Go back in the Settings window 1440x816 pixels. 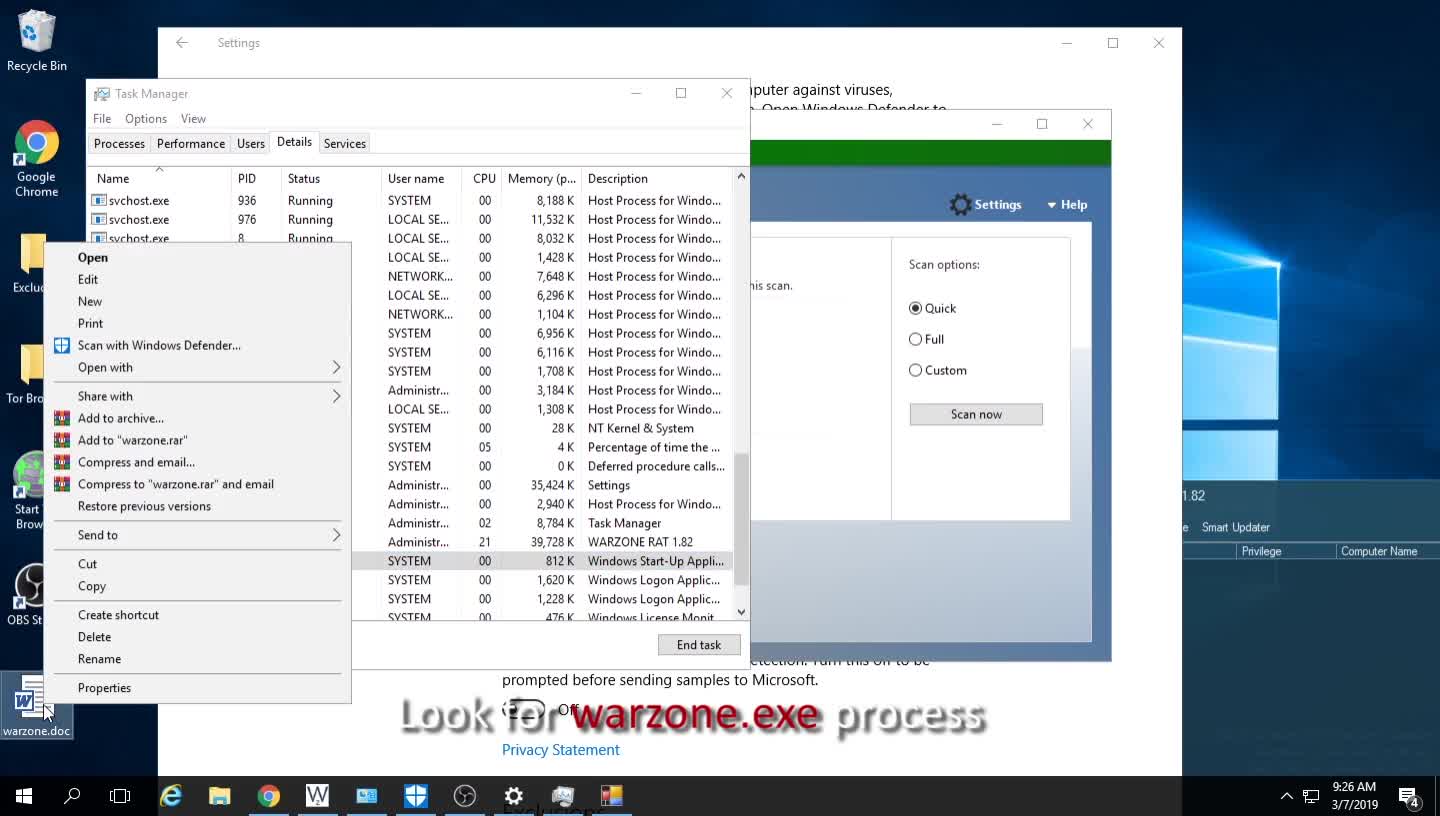pyautogui.click(x=181, y=43)
